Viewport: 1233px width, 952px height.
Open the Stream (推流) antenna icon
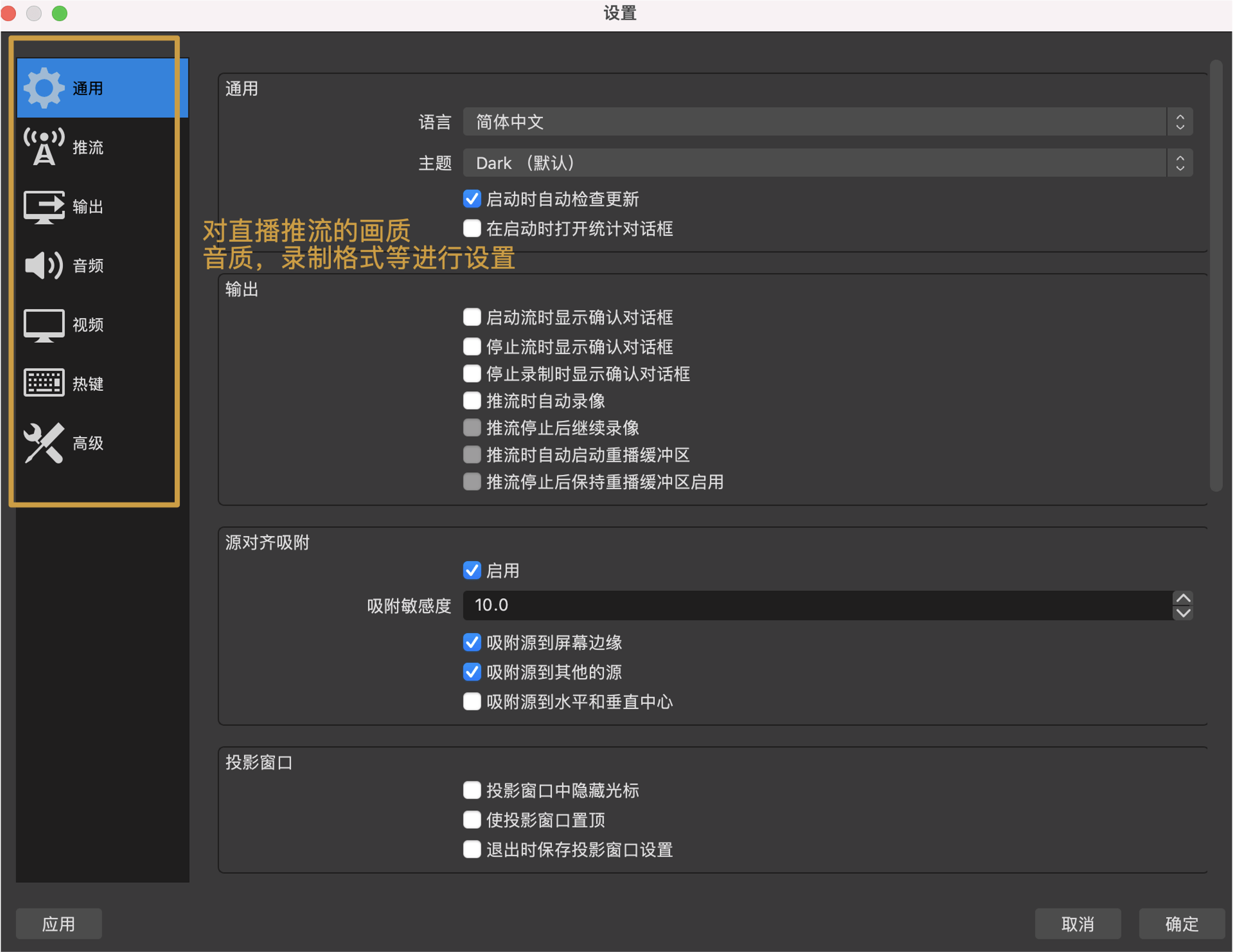coord(43,147)
